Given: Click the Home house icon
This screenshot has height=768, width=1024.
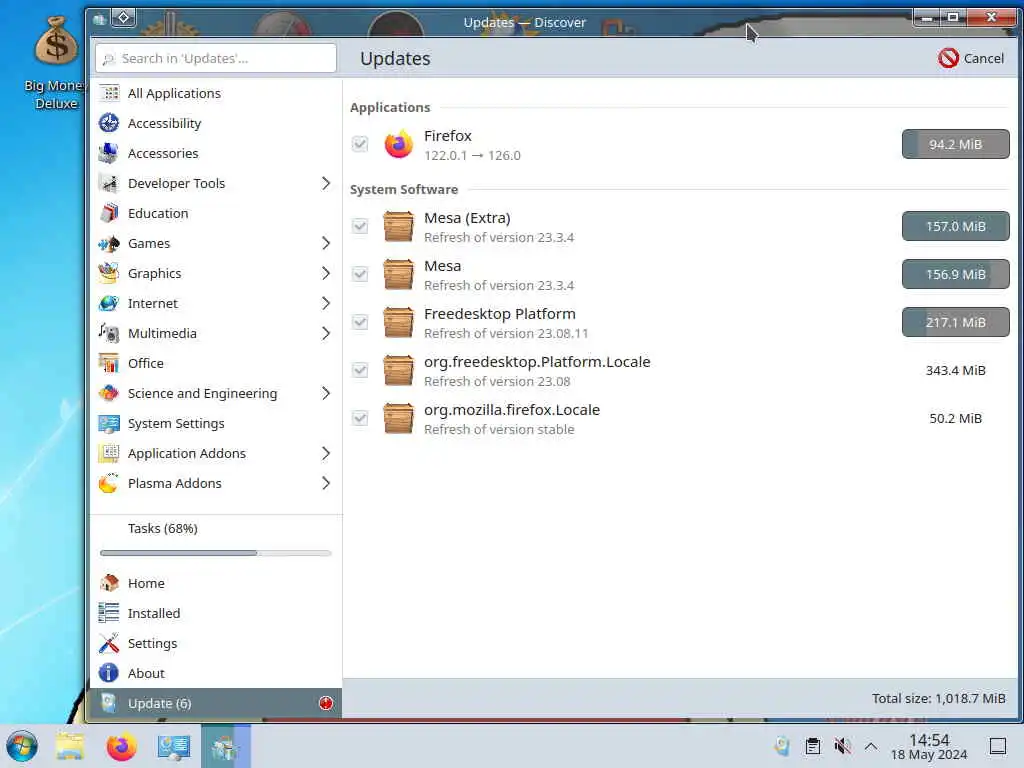Looking at the screenshot, I should (x=109, y=583).
